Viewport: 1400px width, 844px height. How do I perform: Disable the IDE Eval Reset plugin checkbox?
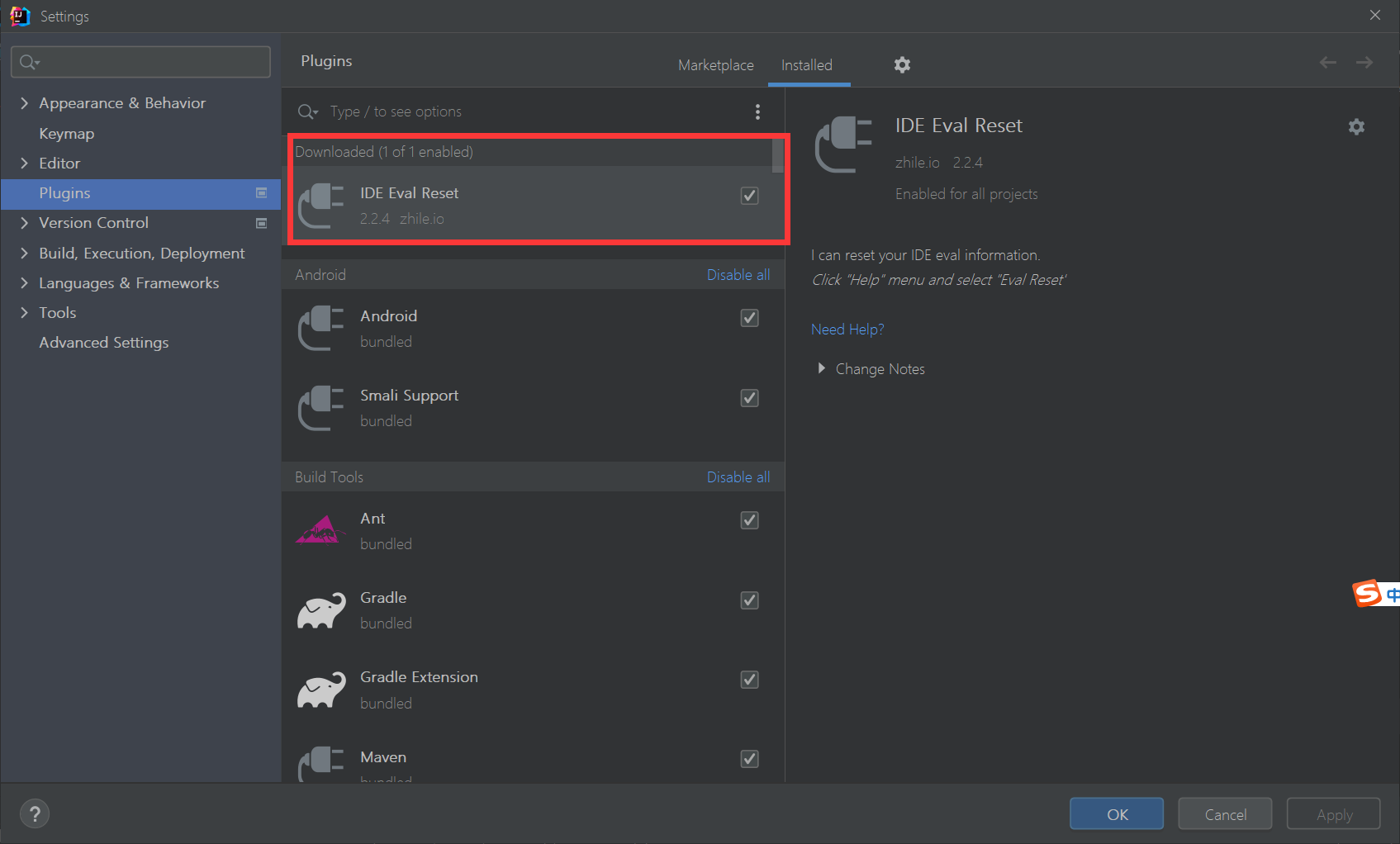click(750, 196)
